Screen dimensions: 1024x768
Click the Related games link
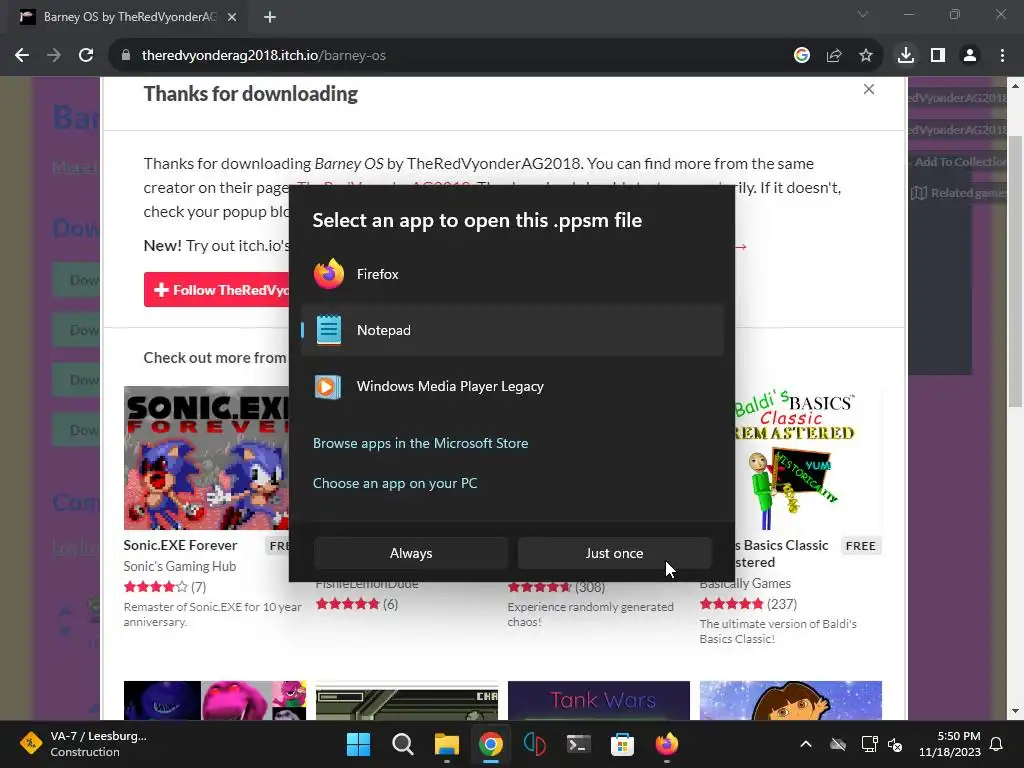tap(960, 193)
